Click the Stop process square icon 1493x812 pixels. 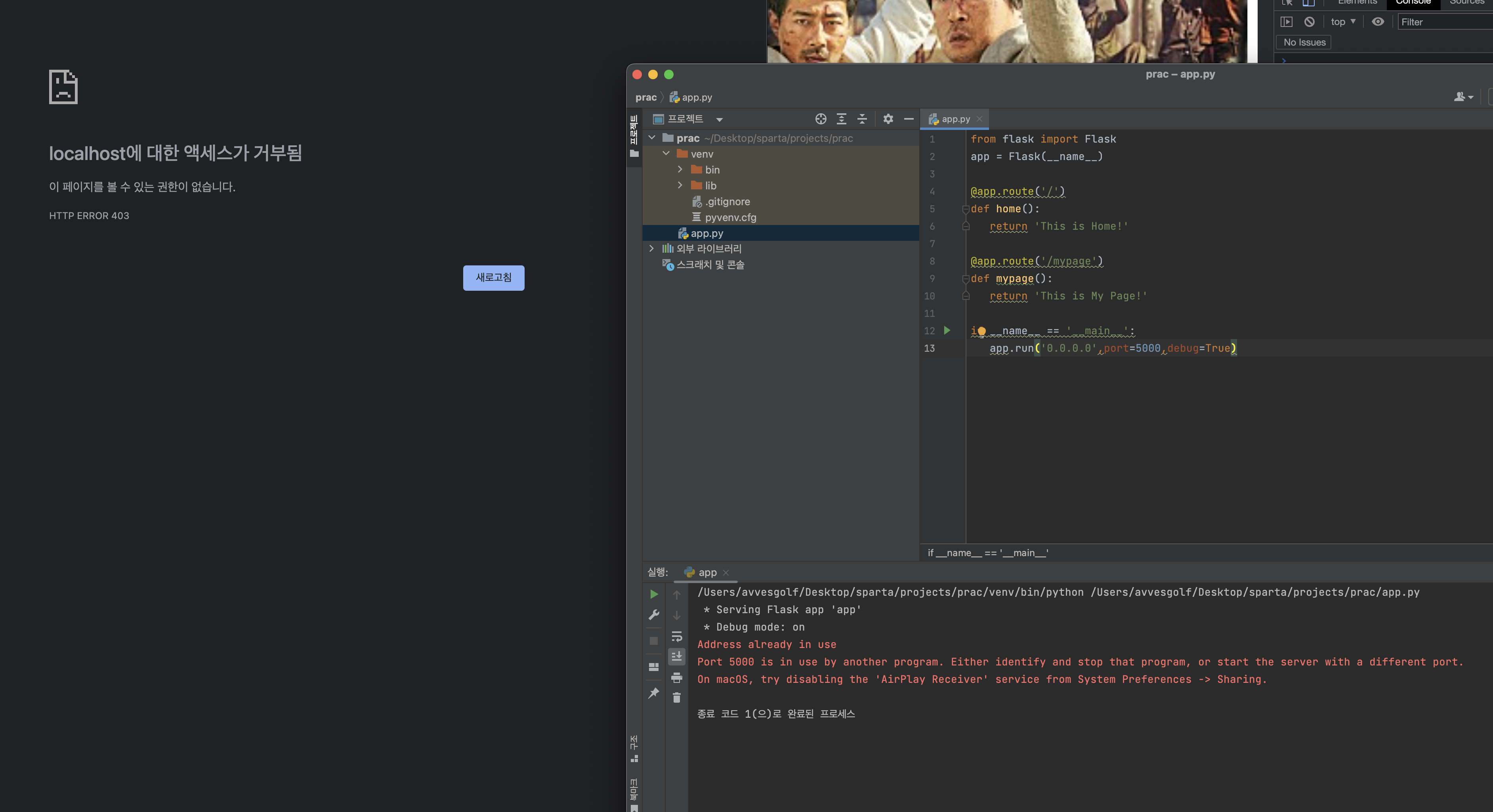pyautogui.click(x=654, y=640)
